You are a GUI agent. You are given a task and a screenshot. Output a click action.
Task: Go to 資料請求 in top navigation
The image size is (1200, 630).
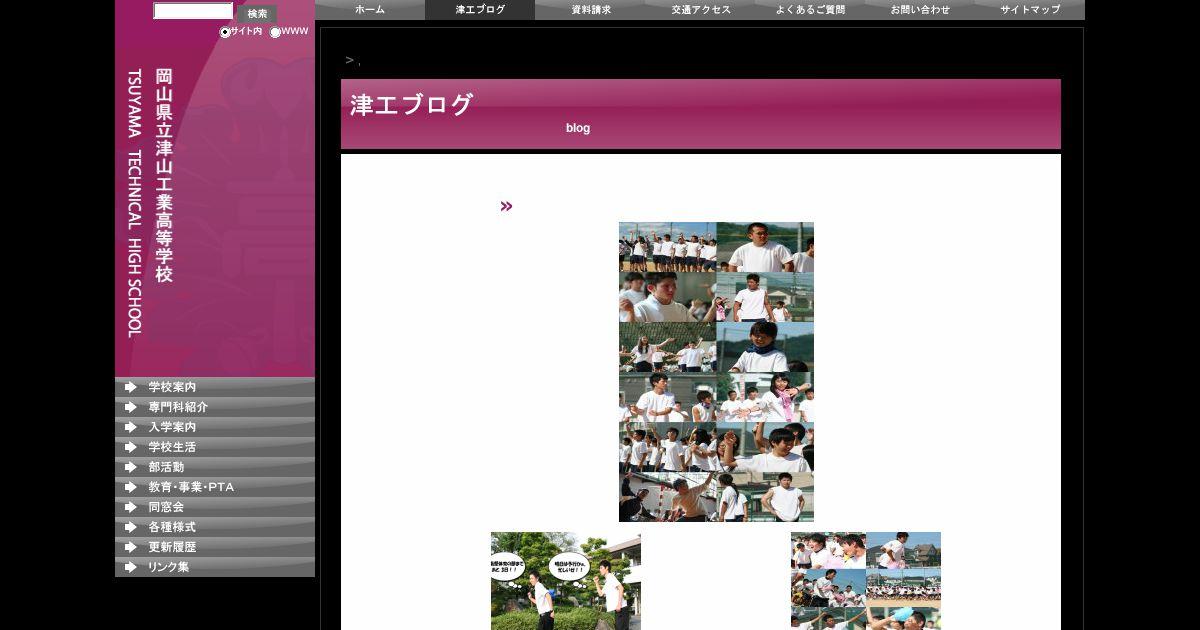[x=590, y=10]
